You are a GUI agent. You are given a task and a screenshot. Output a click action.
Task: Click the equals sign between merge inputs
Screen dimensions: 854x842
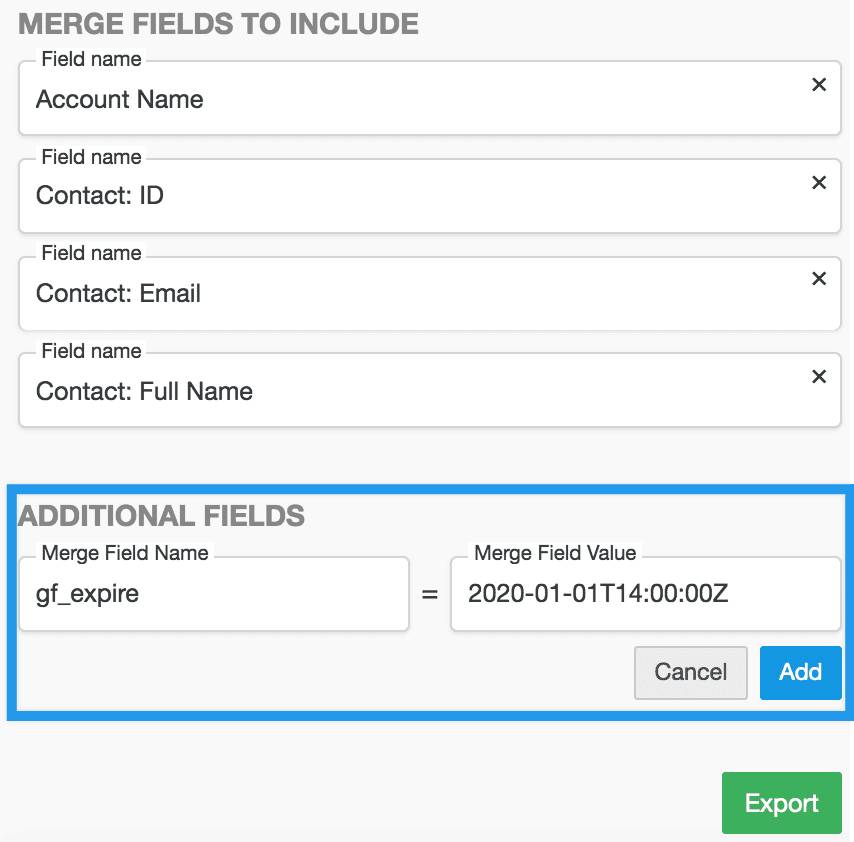click(430, 594)
